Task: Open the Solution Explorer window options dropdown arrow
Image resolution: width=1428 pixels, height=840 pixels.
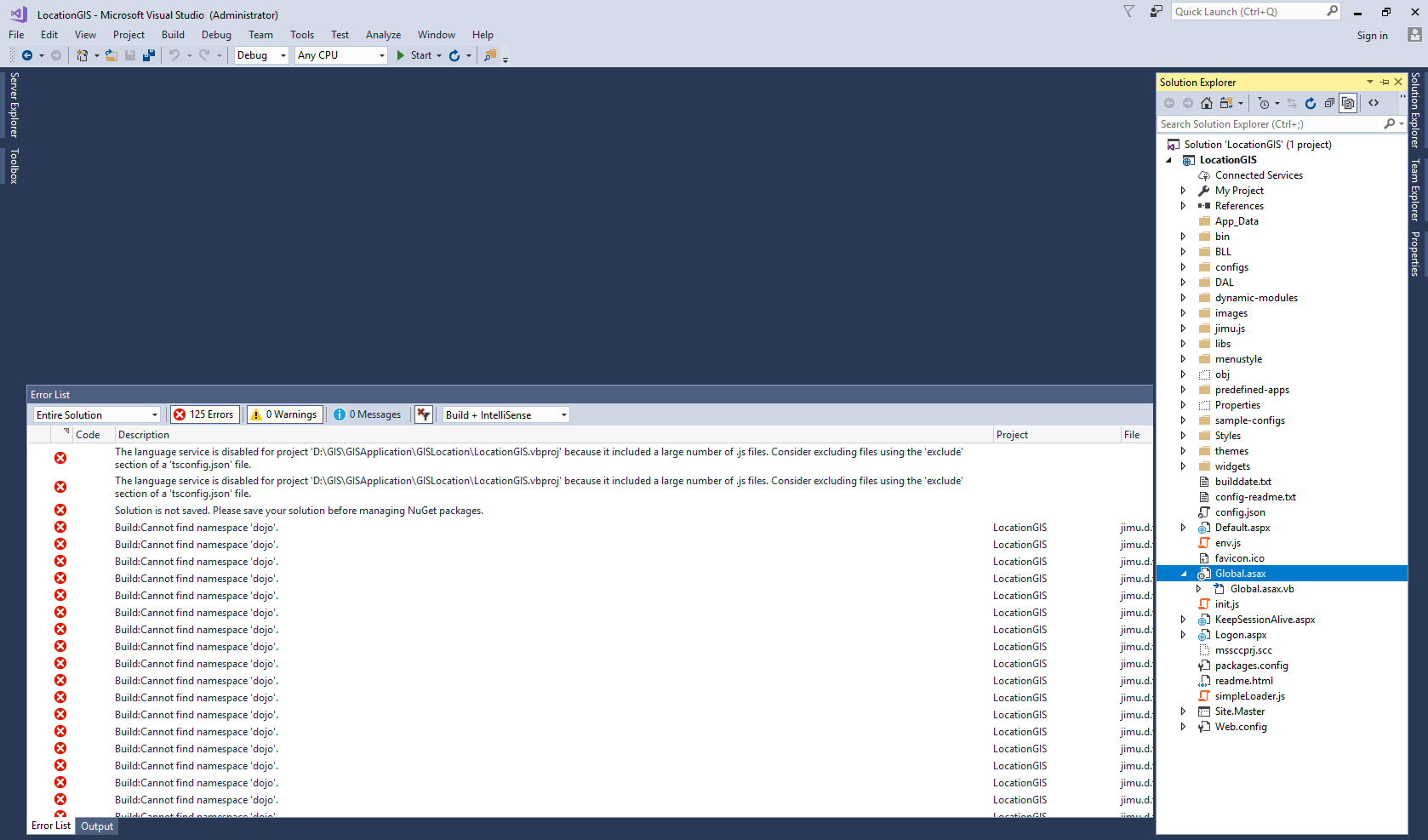Action: tap(1370, 83)
